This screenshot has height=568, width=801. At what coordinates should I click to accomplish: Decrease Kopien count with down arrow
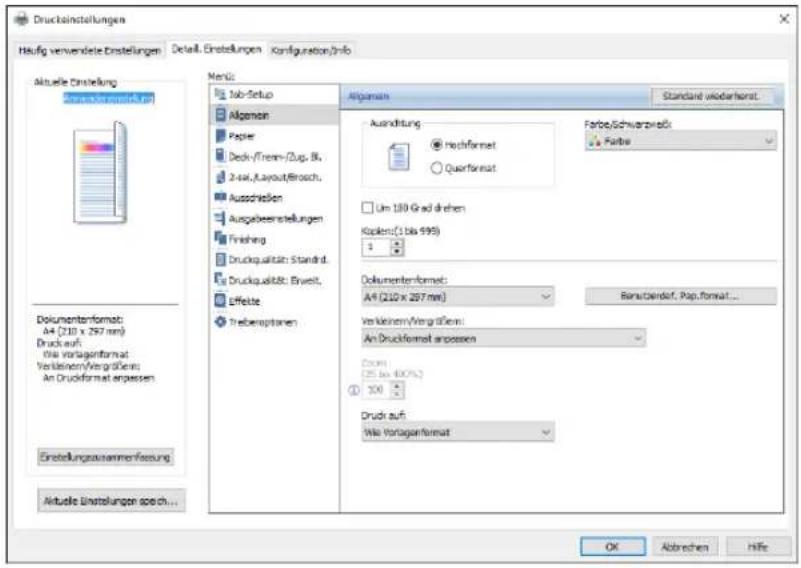point(397,252)
